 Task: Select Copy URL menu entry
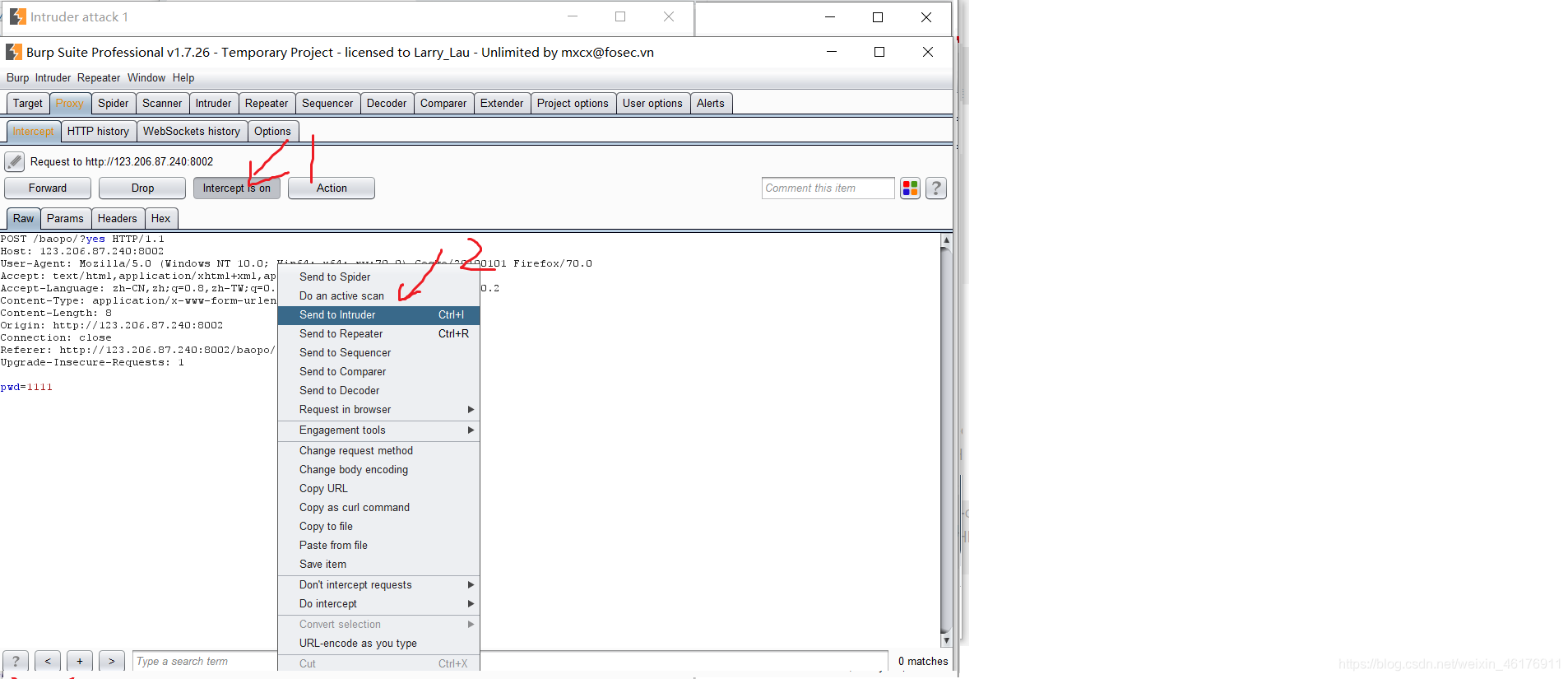click(x=378, y=488)
